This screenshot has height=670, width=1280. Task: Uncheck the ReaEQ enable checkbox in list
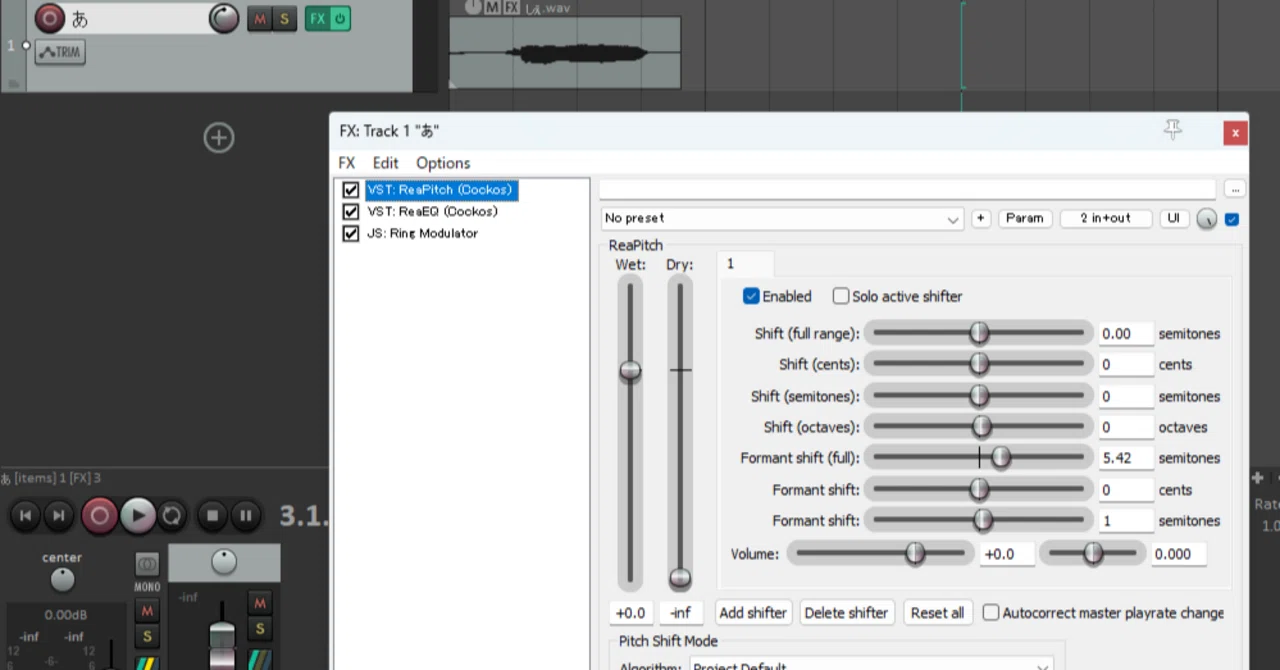tap(350, 211)
